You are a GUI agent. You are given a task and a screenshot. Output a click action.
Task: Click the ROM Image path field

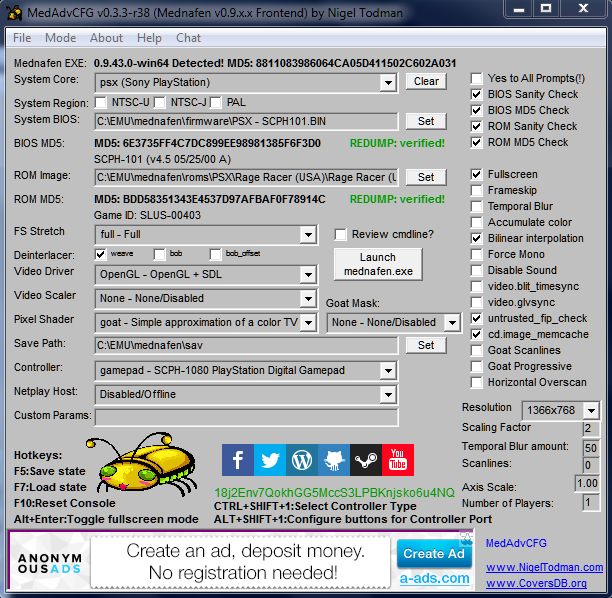click(x=247, y=178)
